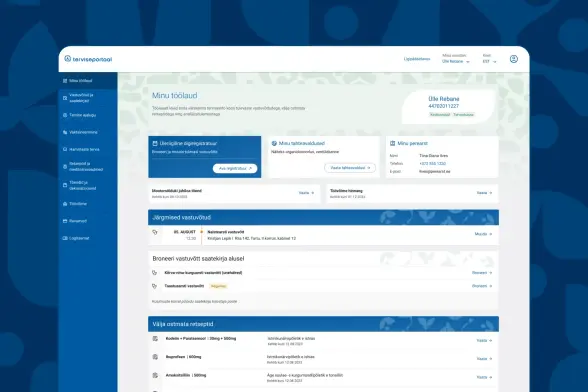Screen dimensions: 588x392
Task: Click Broneeri for Kõrva-nina-kurguarsti vastuvõtt
Action: click(482, 273)
